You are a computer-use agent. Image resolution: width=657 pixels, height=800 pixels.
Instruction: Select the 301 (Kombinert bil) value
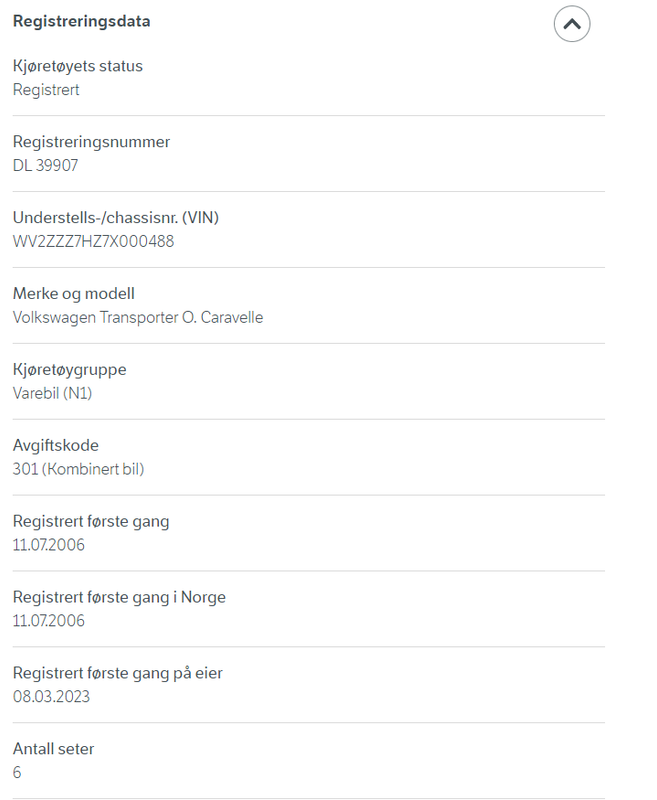click(79, 469)
